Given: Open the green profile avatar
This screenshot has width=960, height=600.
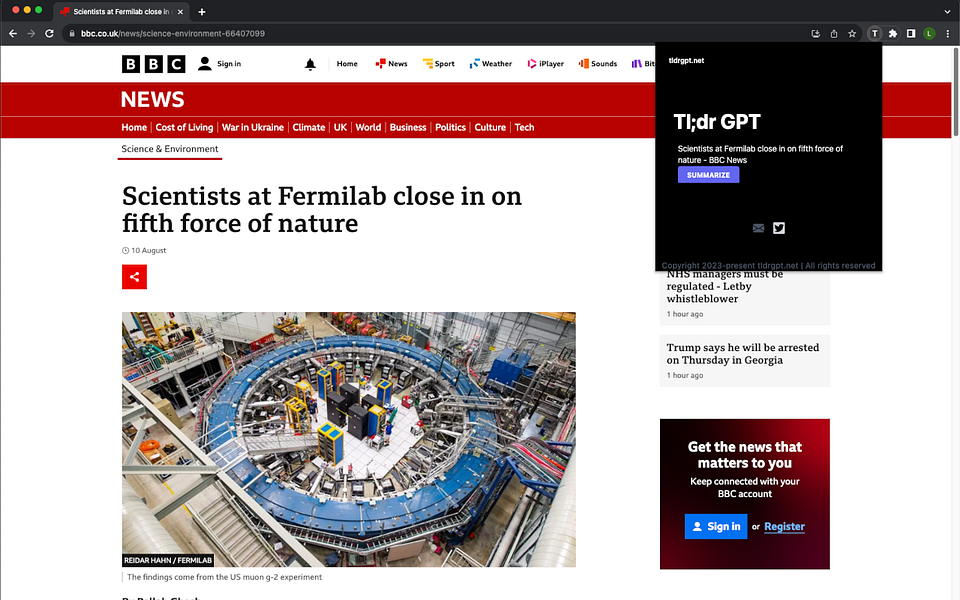Looking at the screenshot, I should click(929, 34).
